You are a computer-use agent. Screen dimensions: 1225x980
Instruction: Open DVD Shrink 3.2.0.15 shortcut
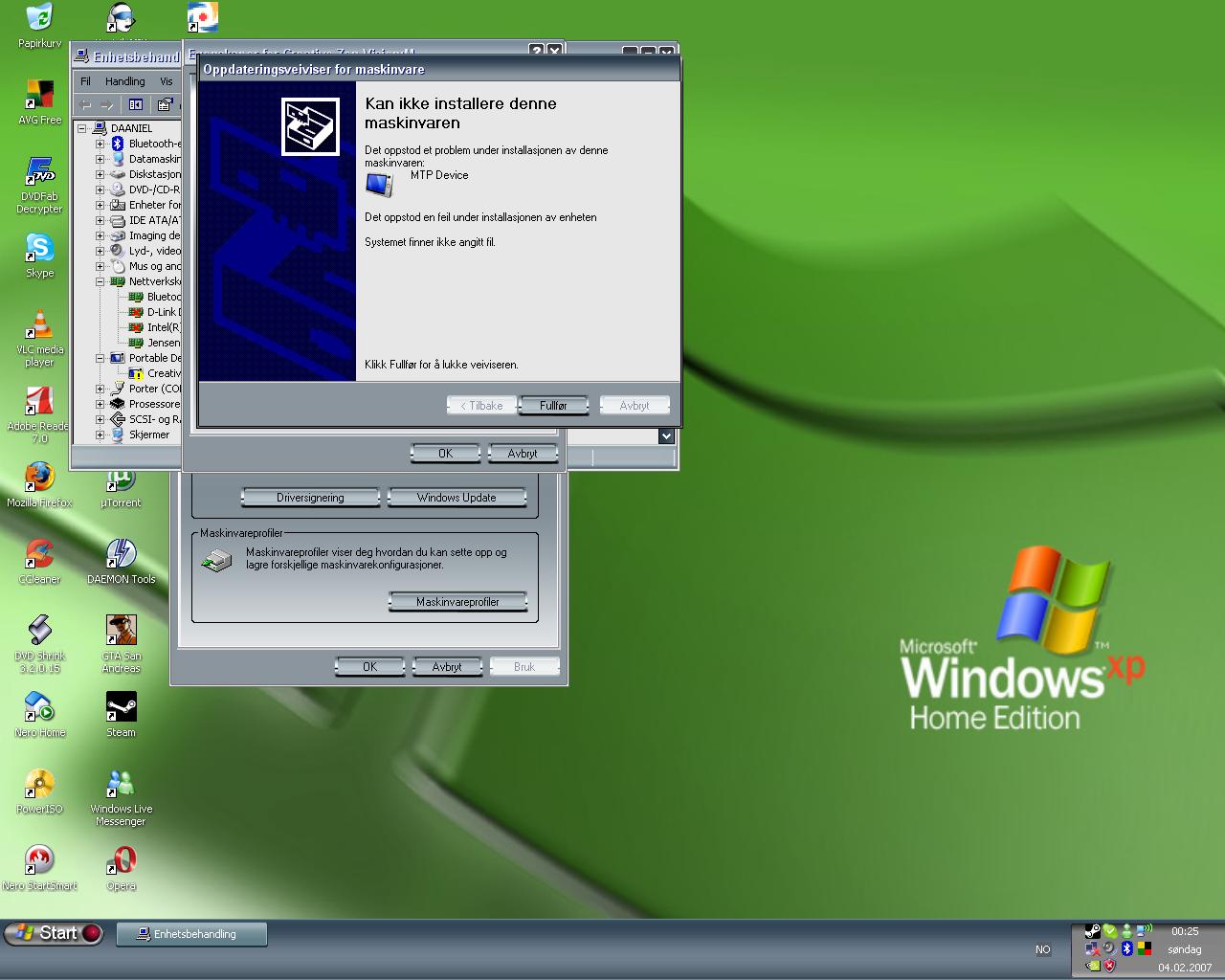click(39, 645)
